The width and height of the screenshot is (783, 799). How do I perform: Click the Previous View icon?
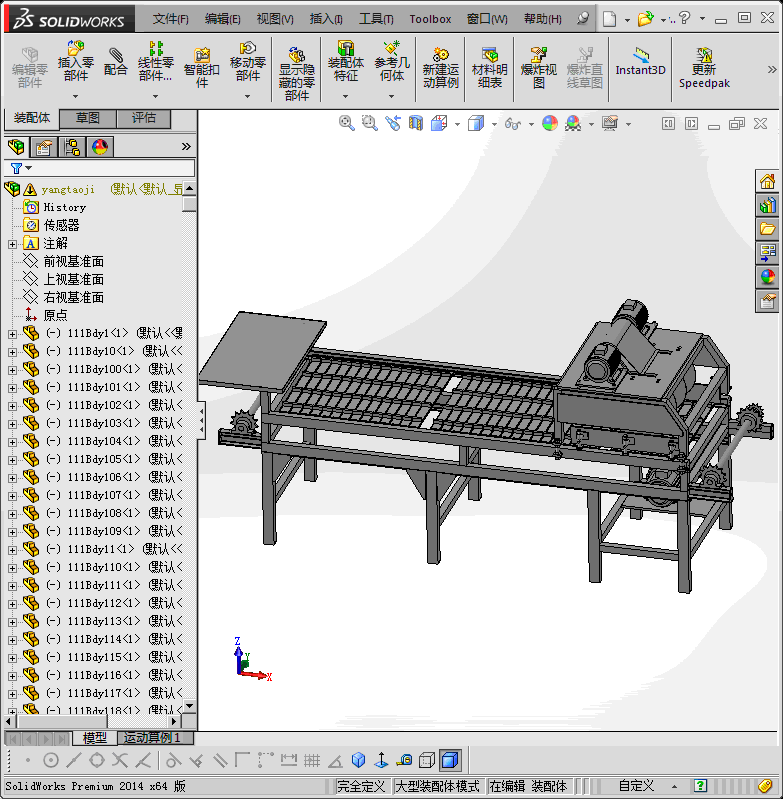click(392, 123)
